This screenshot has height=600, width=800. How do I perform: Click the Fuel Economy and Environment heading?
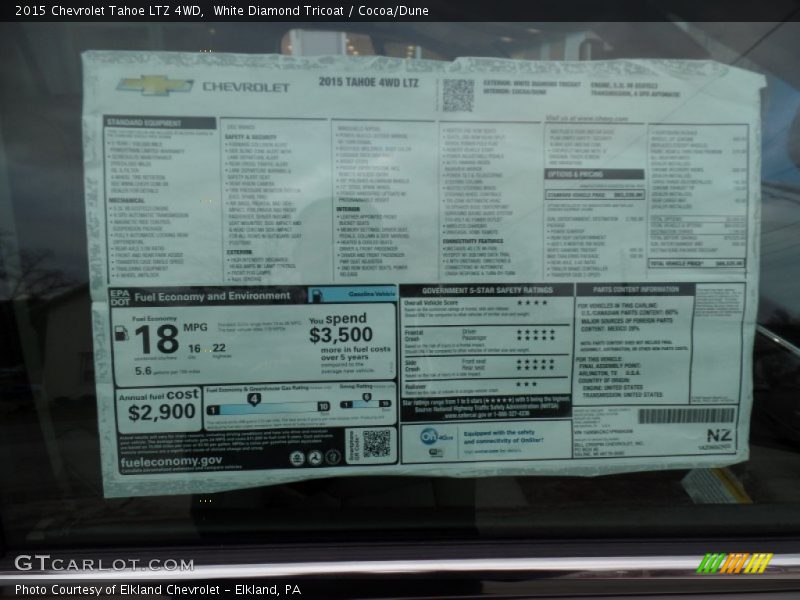point(212,296)
